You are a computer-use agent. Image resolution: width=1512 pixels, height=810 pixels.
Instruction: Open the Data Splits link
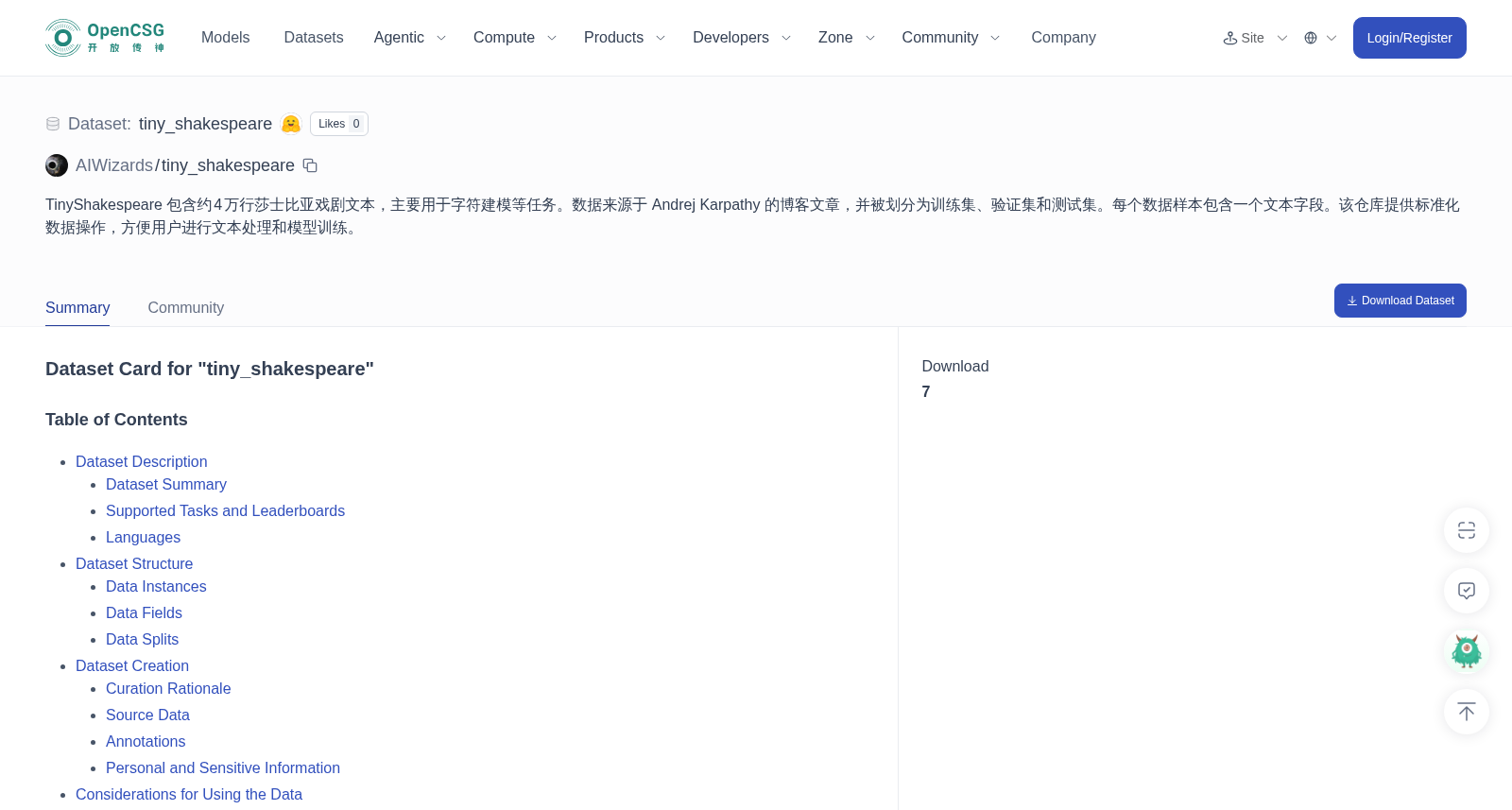[x=142, y=639]
